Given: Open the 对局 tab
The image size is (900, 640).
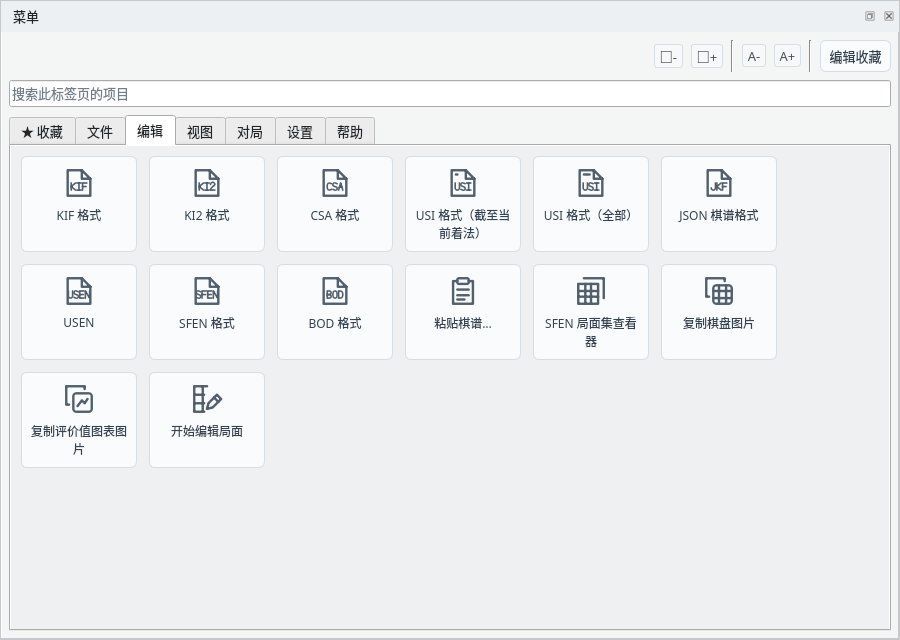Looking at the screenshot, I should pos(250,132).
